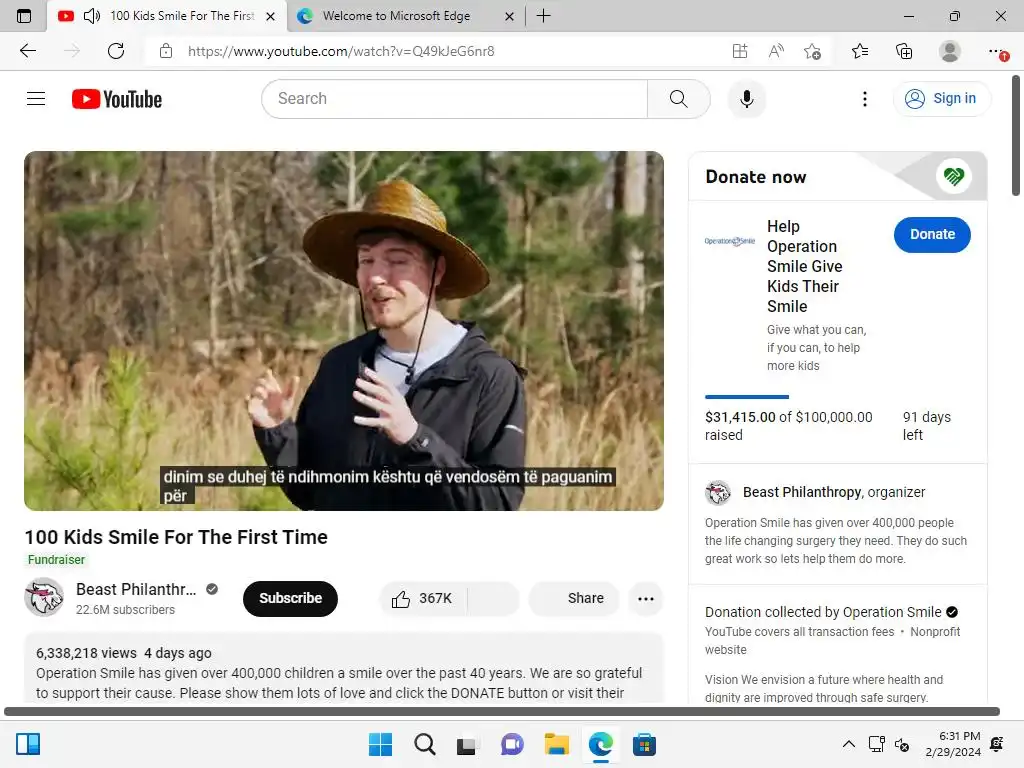Expand the video description box
Image resolution: width=1024 pixels, height=768 pixels.
pyautogui.click(x=344, y=667)
